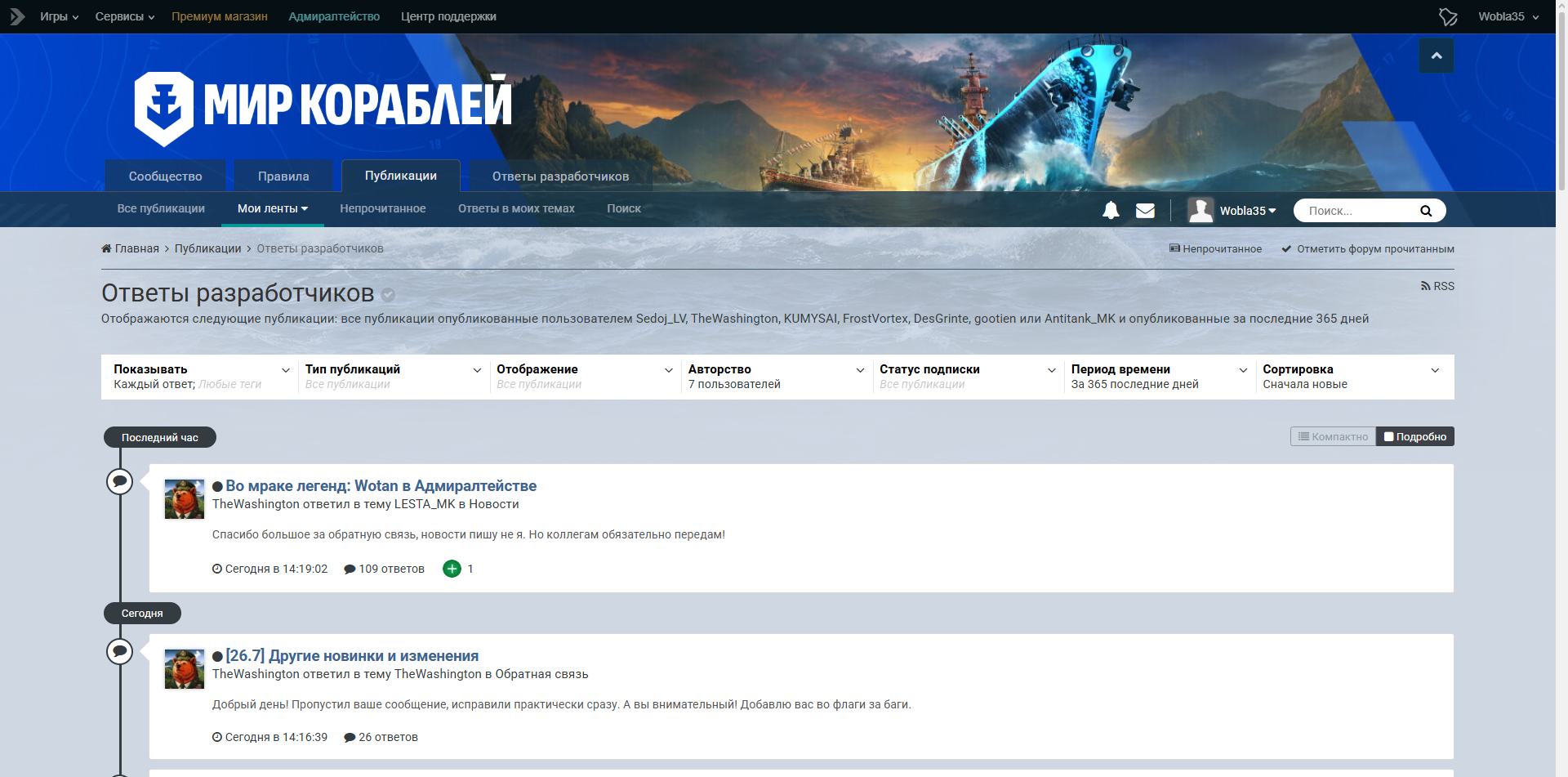Screen dimensions: 1568x777
Task: Click unread dot before Во мраке легенд title
Action: pos(217,487)
